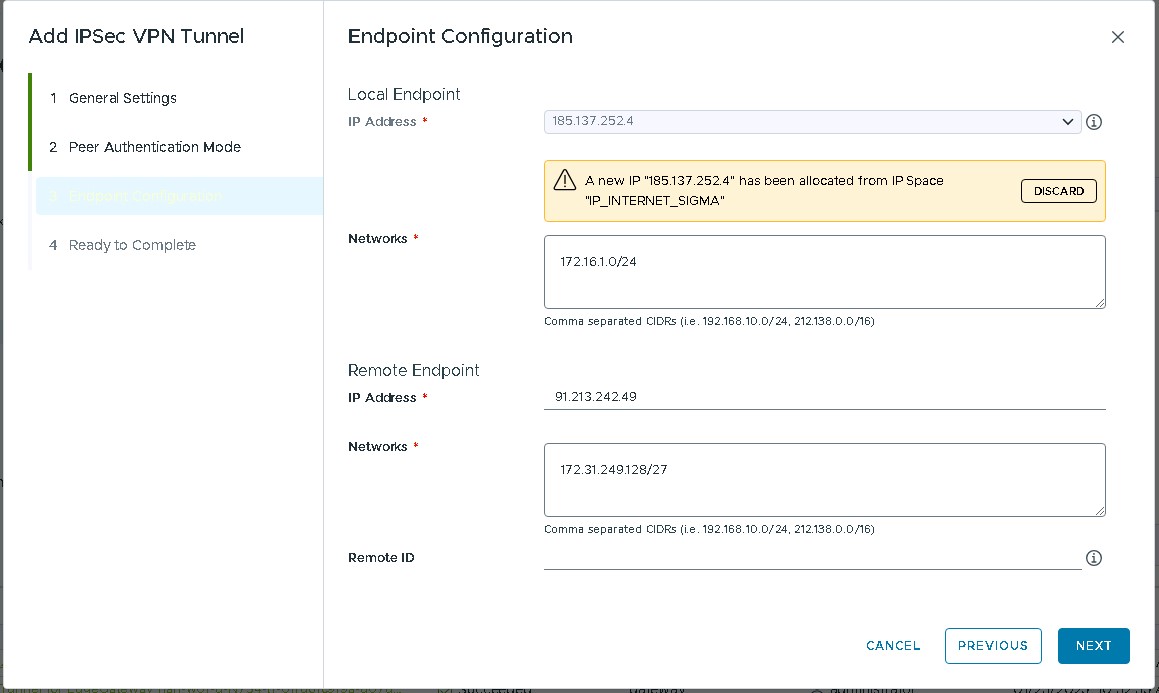Viewport: 1159px width, 693px height.
Task: Expand the local IP Address dropdown chevron
Action: coord(1068,122)
